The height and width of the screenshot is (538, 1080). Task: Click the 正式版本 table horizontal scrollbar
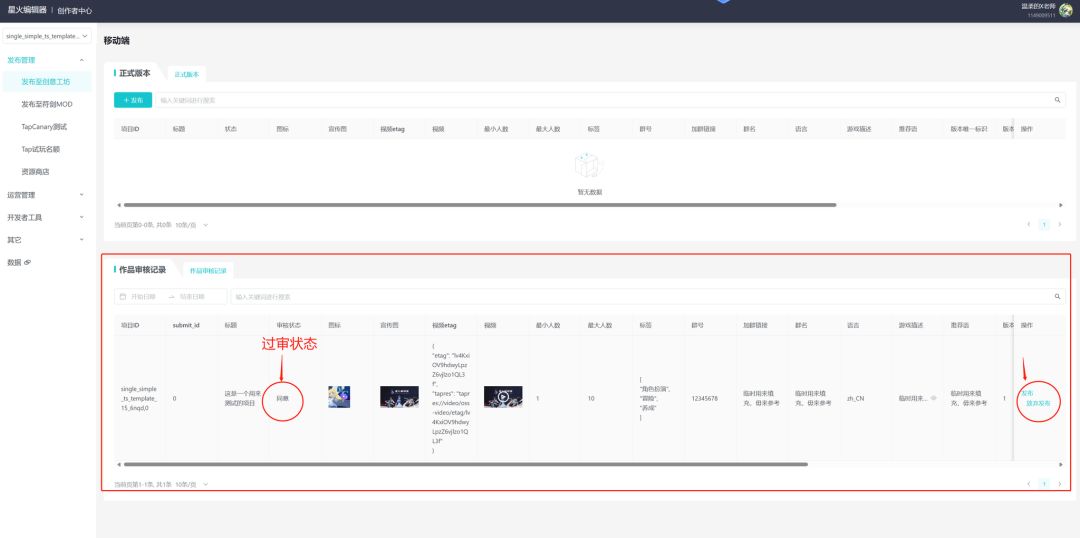[479, 205]
